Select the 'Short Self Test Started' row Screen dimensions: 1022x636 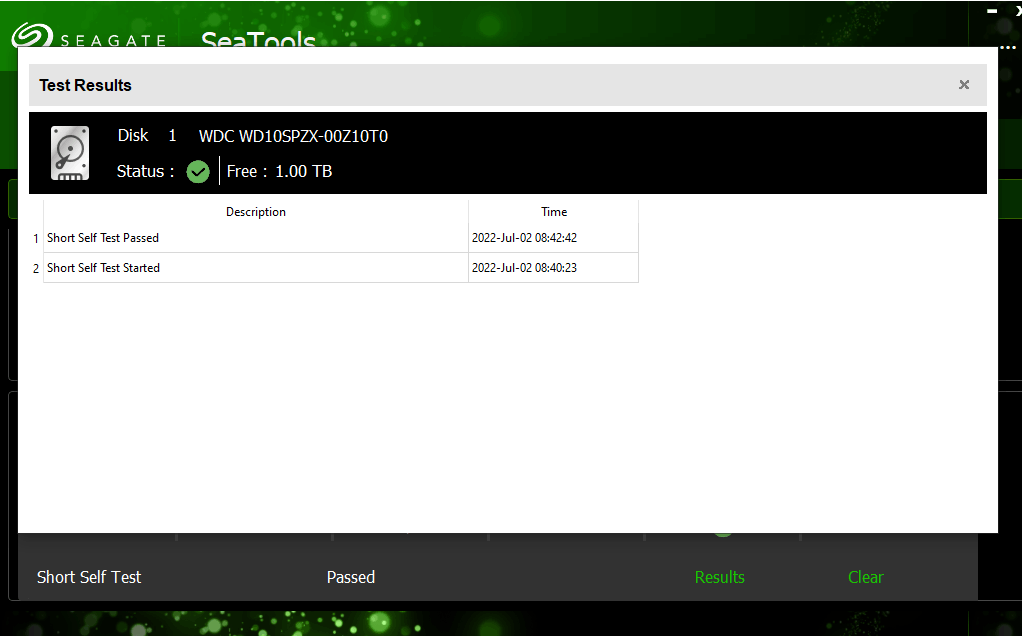click(x=341, y=268)
